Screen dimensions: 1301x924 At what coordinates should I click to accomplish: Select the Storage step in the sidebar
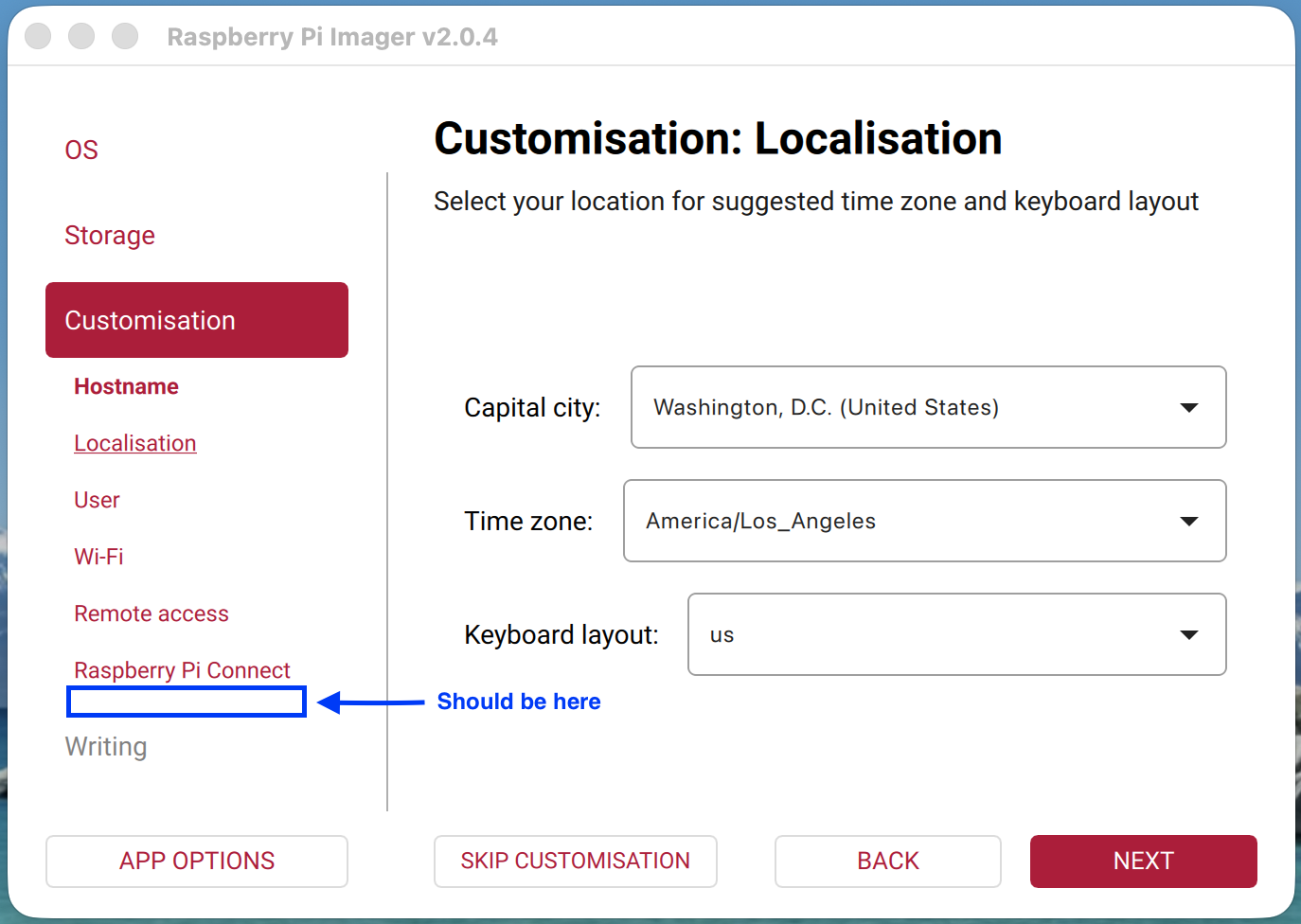(x=110, y=236)
